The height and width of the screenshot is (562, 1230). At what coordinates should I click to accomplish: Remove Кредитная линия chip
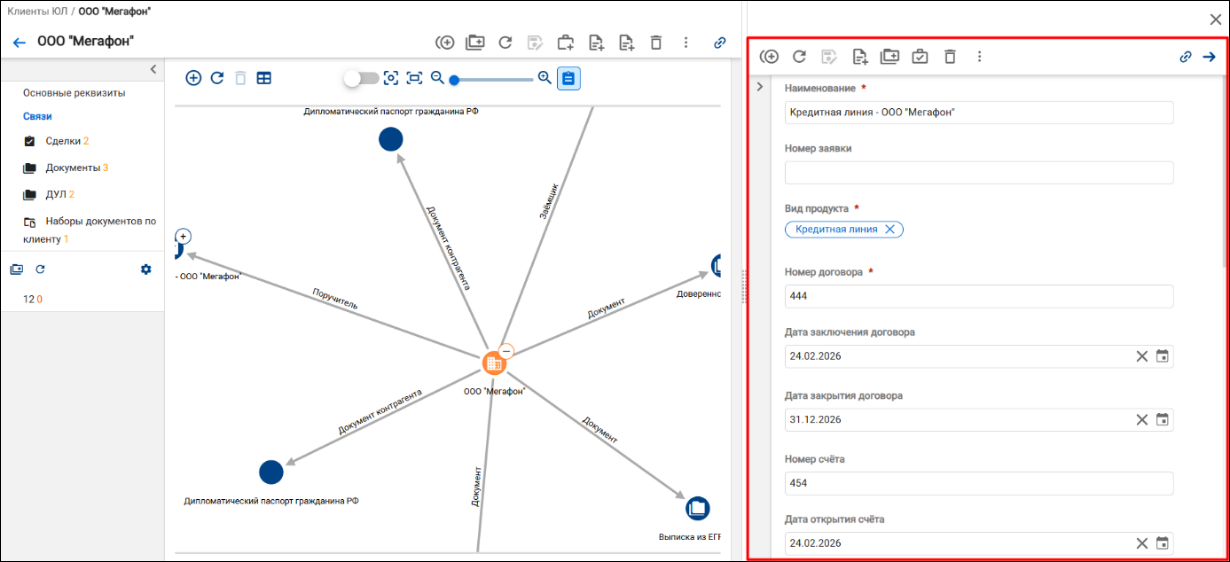[x=889, y=229]
